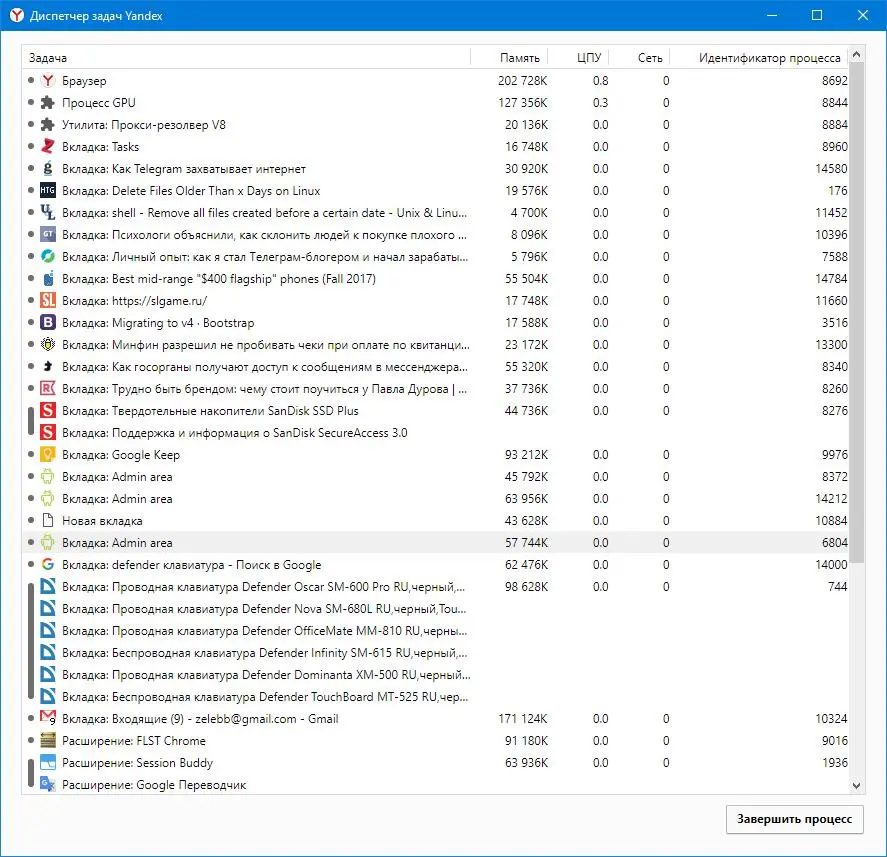Viewport: 887px width, 857px height.
Task: Click process ID 10884 of Новая вкладка
Action: [831, 521]
